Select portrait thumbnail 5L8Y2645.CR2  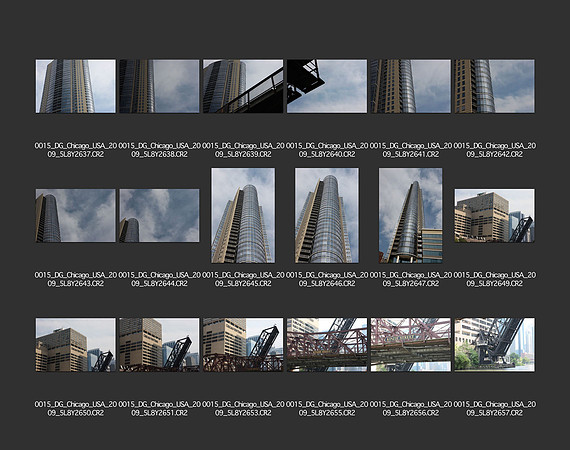tap(243, 216)
